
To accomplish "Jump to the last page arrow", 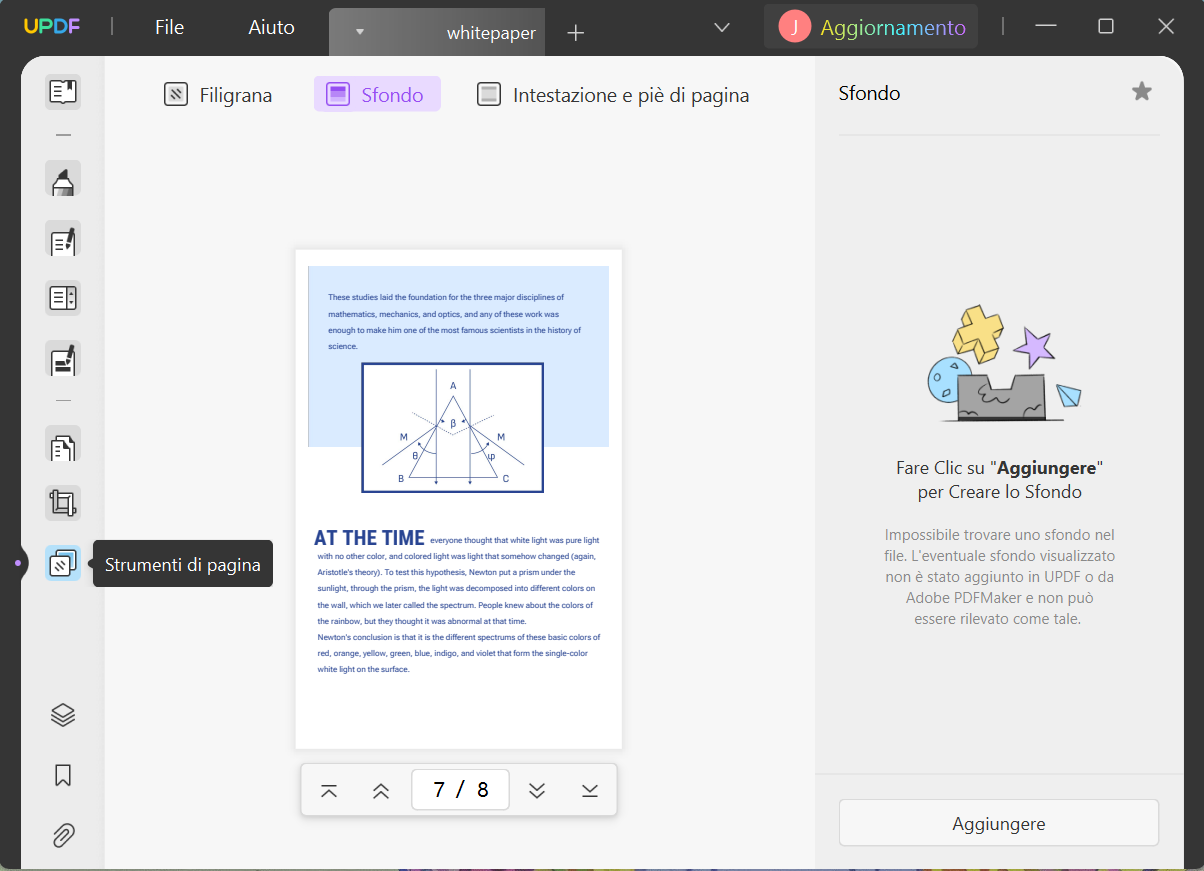I will 590,790.
